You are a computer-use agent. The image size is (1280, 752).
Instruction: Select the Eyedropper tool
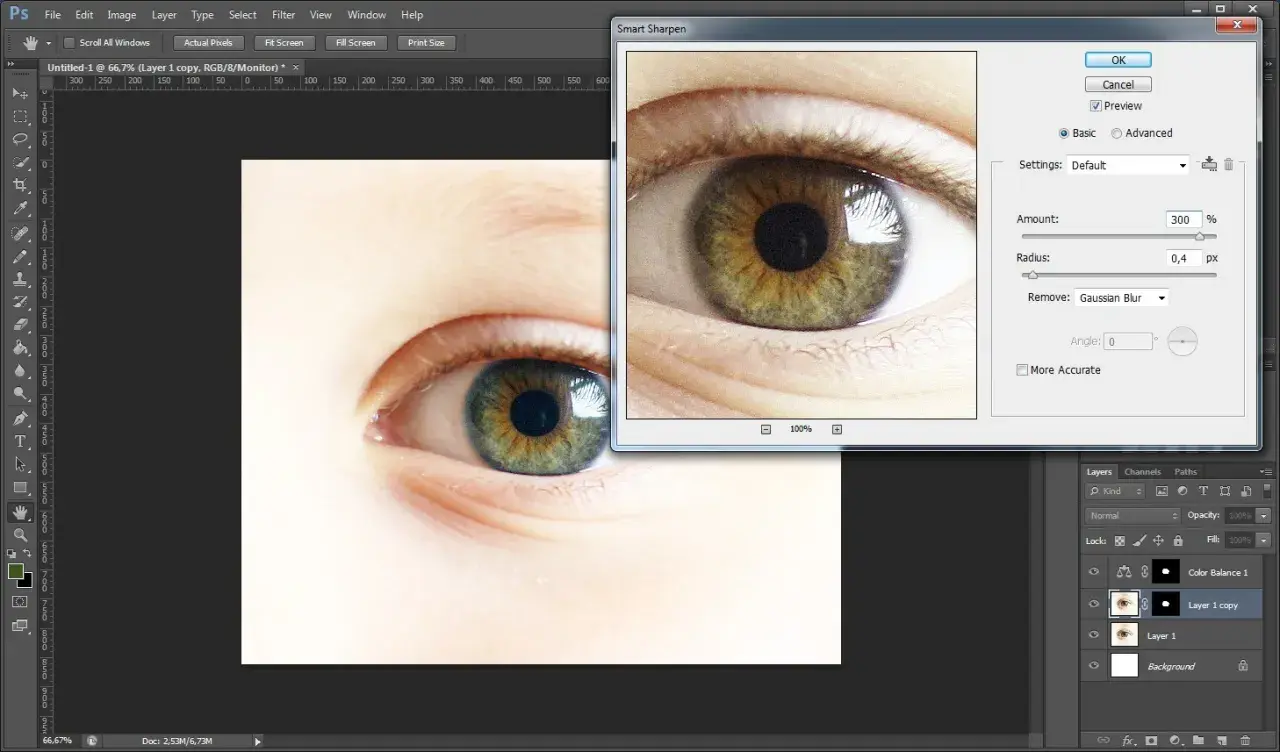tap(20, 210)
